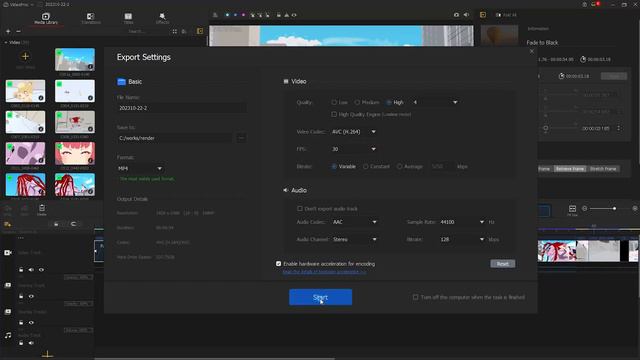Check Don't export audio track
This screenshot has height=360, width=640.
click(300, 209)
